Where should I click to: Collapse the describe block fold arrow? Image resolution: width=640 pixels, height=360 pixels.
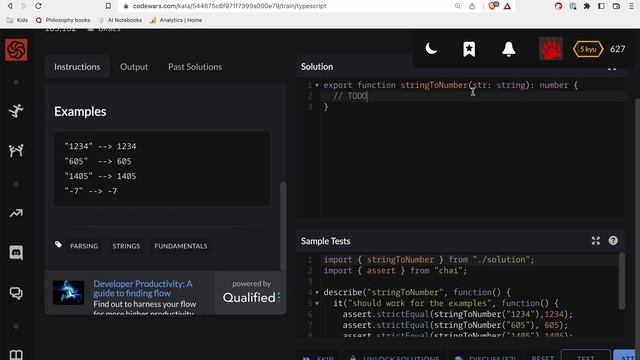pyautogui.click(x=317, y=293)
